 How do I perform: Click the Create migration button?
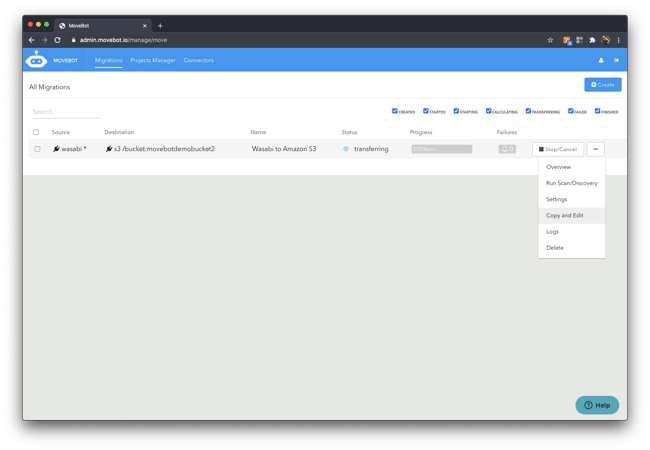[x=602, y=85]
